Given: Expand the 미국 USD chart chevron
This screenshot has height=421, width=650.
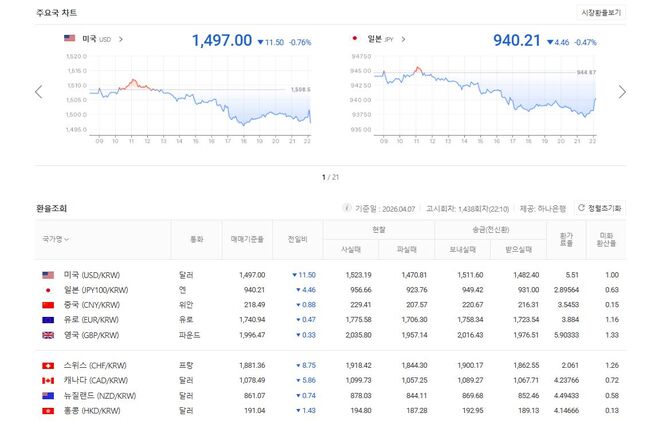Looking at the screenshot, I should click(x=121, y=39).
